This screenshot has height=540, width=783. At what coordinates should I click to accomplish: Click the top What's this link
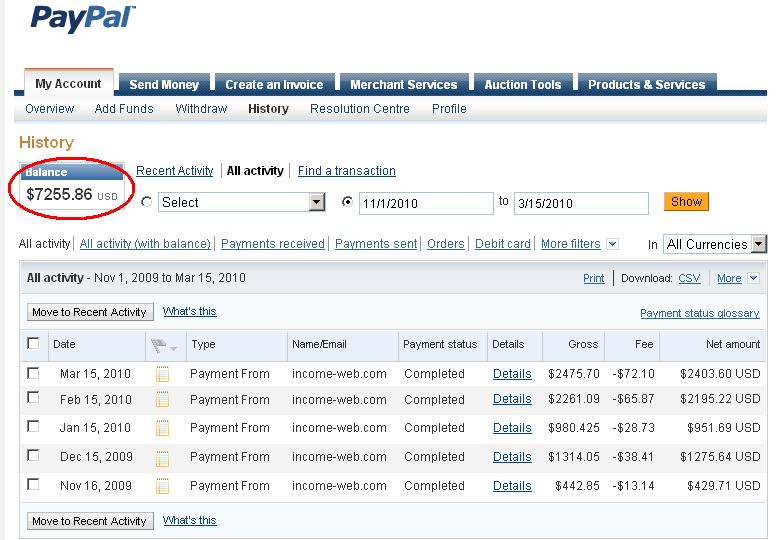coord(189,311)
